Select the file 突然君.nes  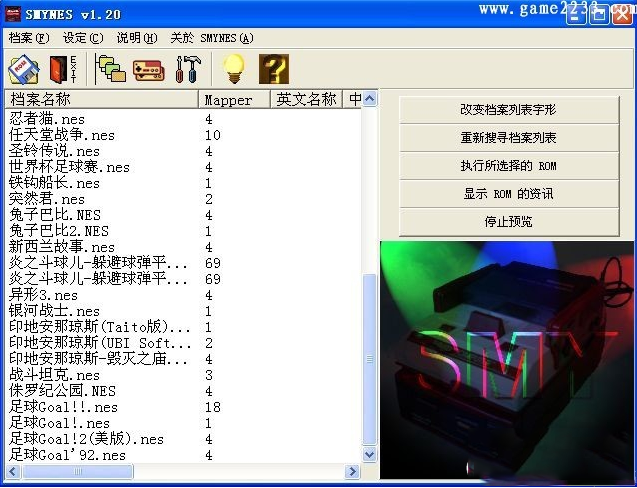pyautogui.click(x=47, y=199)
